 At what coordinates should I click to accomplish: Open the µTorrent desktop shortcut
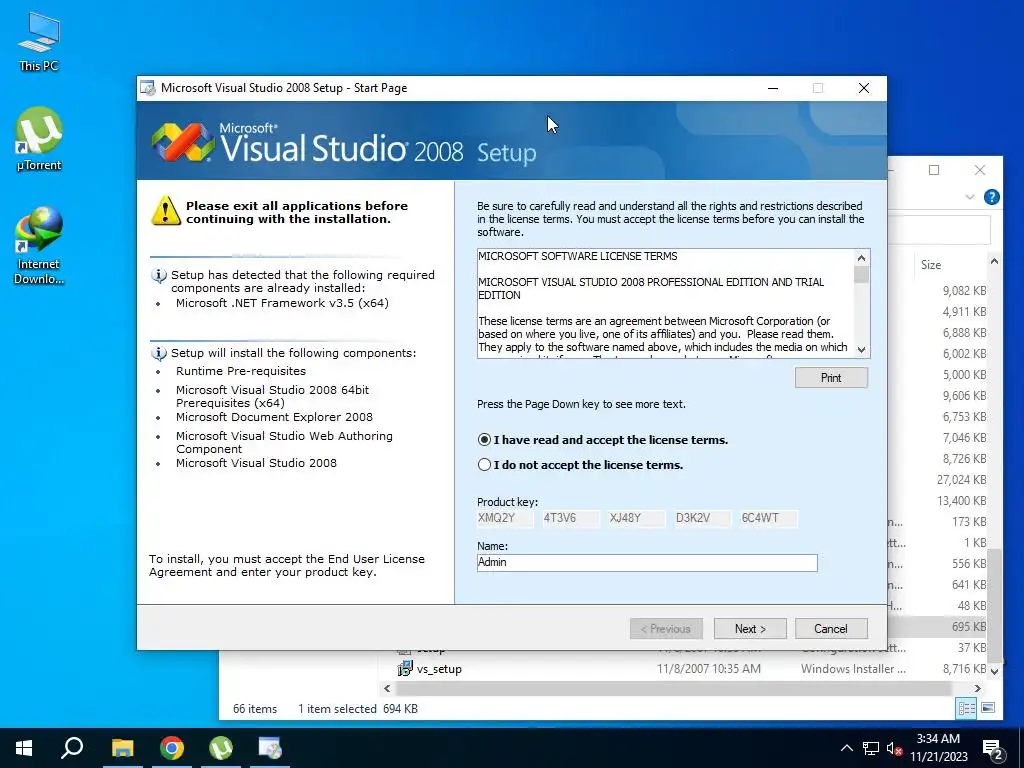[39, 139]
